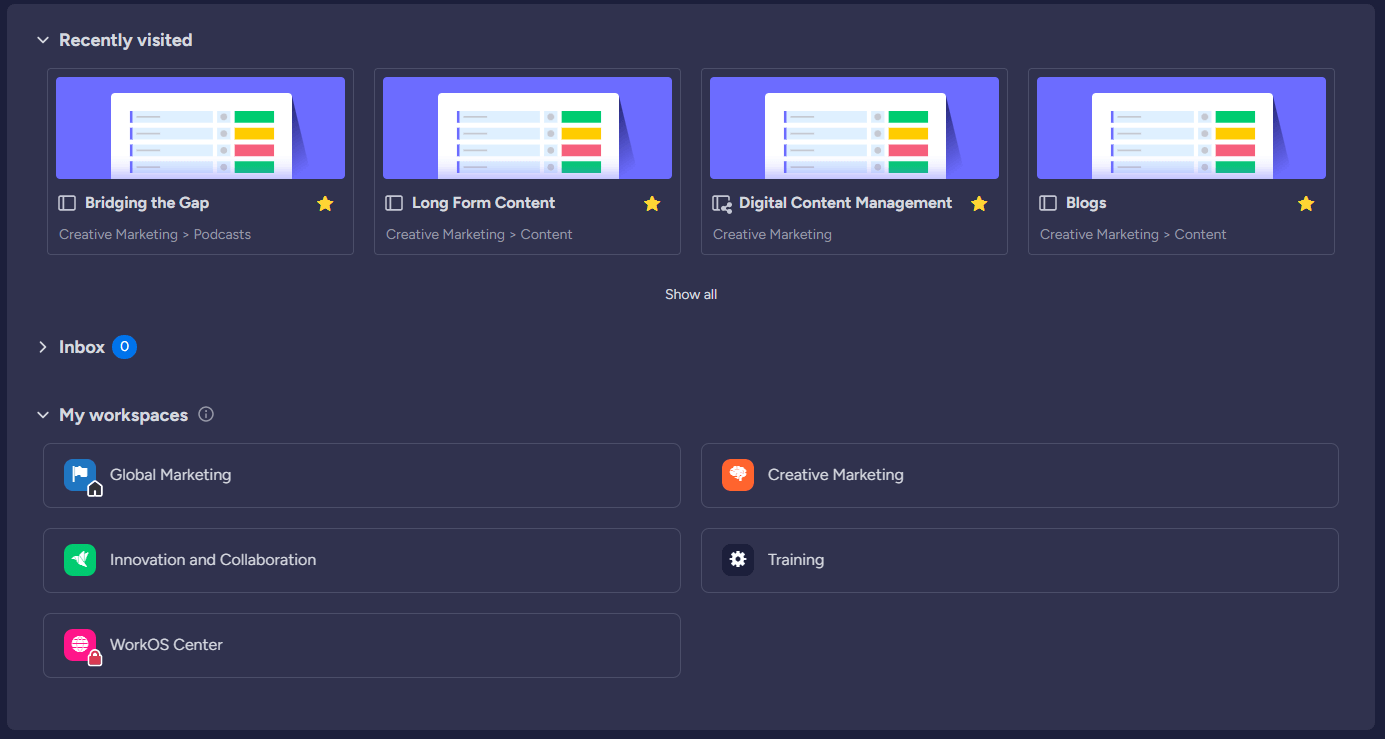Open the Digital Content Management thumbnail
This screenshot has height=739, width=1385.
pos(854,128)
